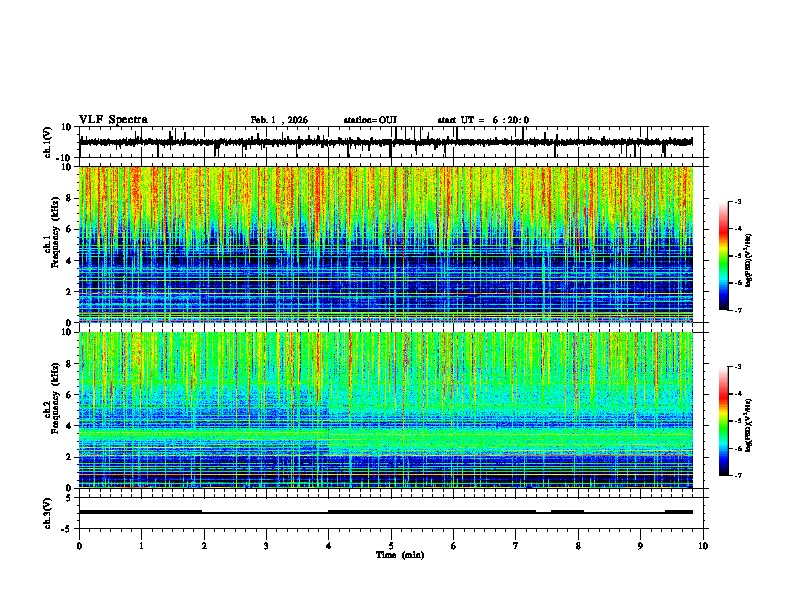Click the "4" kHz tick of ch.2 spectrogram
Viewport: 792px width, 612px height.
[x=70, y=426]
